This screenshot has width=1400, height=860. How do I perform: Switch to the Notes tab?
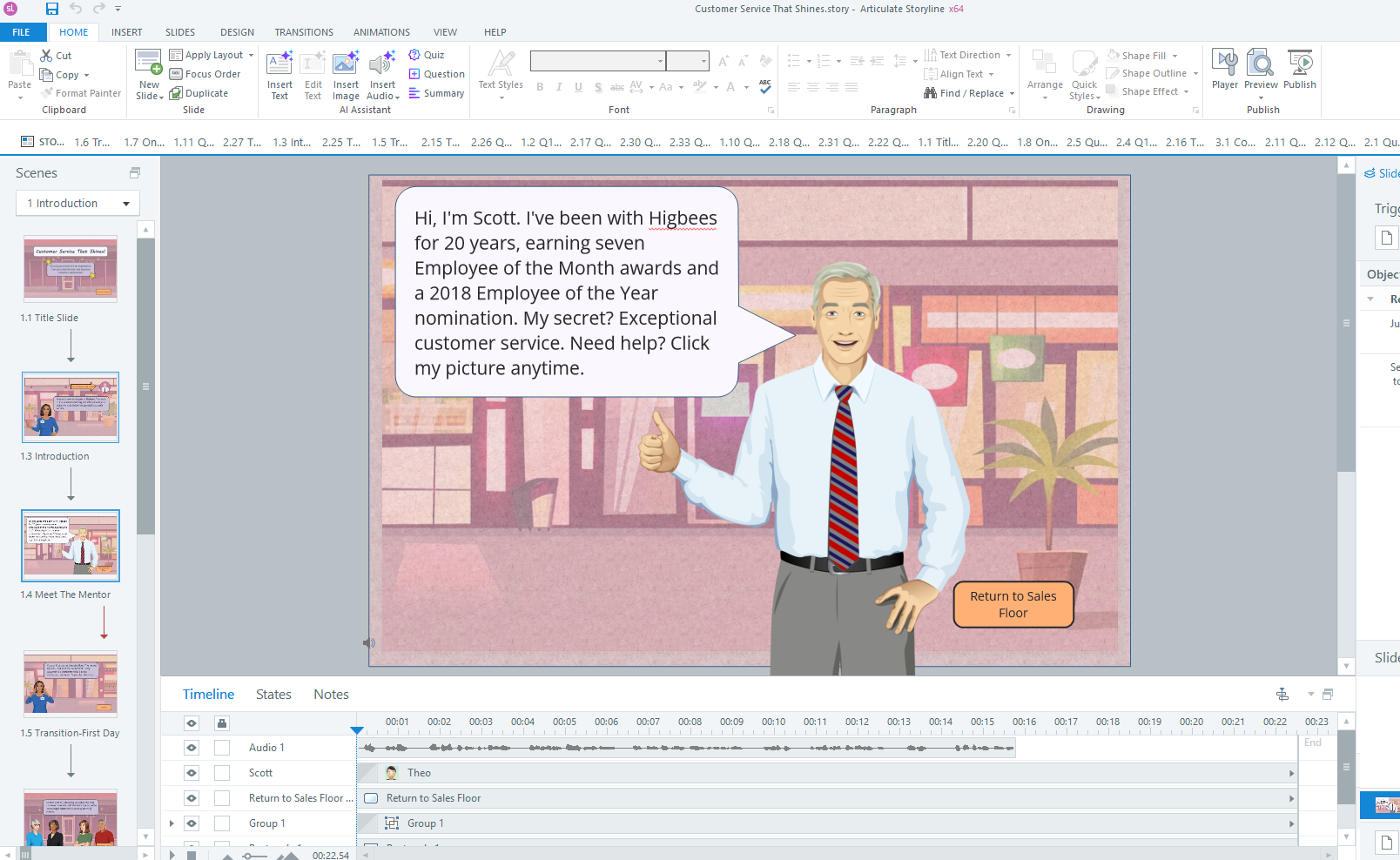[331, 694]
